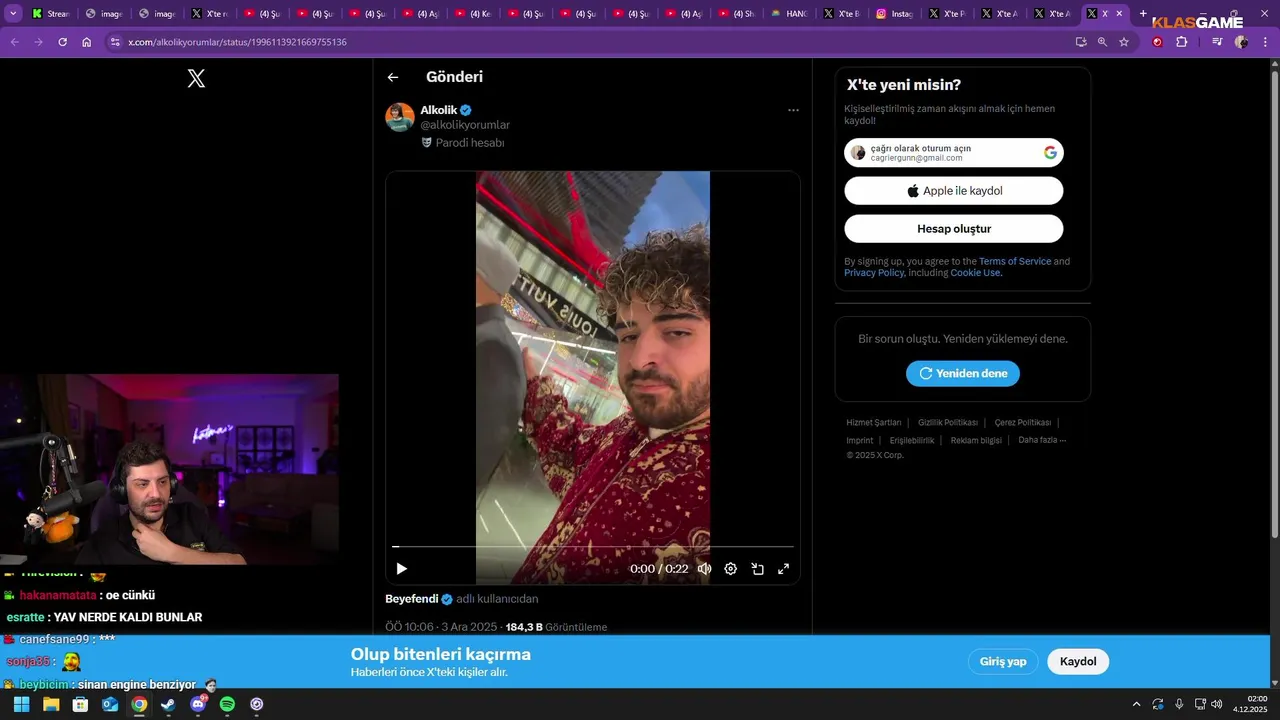Viewport: 1280px width, 720px height.
Task: Click Giriş yap on the blue banner
Action: [1003, 662]
